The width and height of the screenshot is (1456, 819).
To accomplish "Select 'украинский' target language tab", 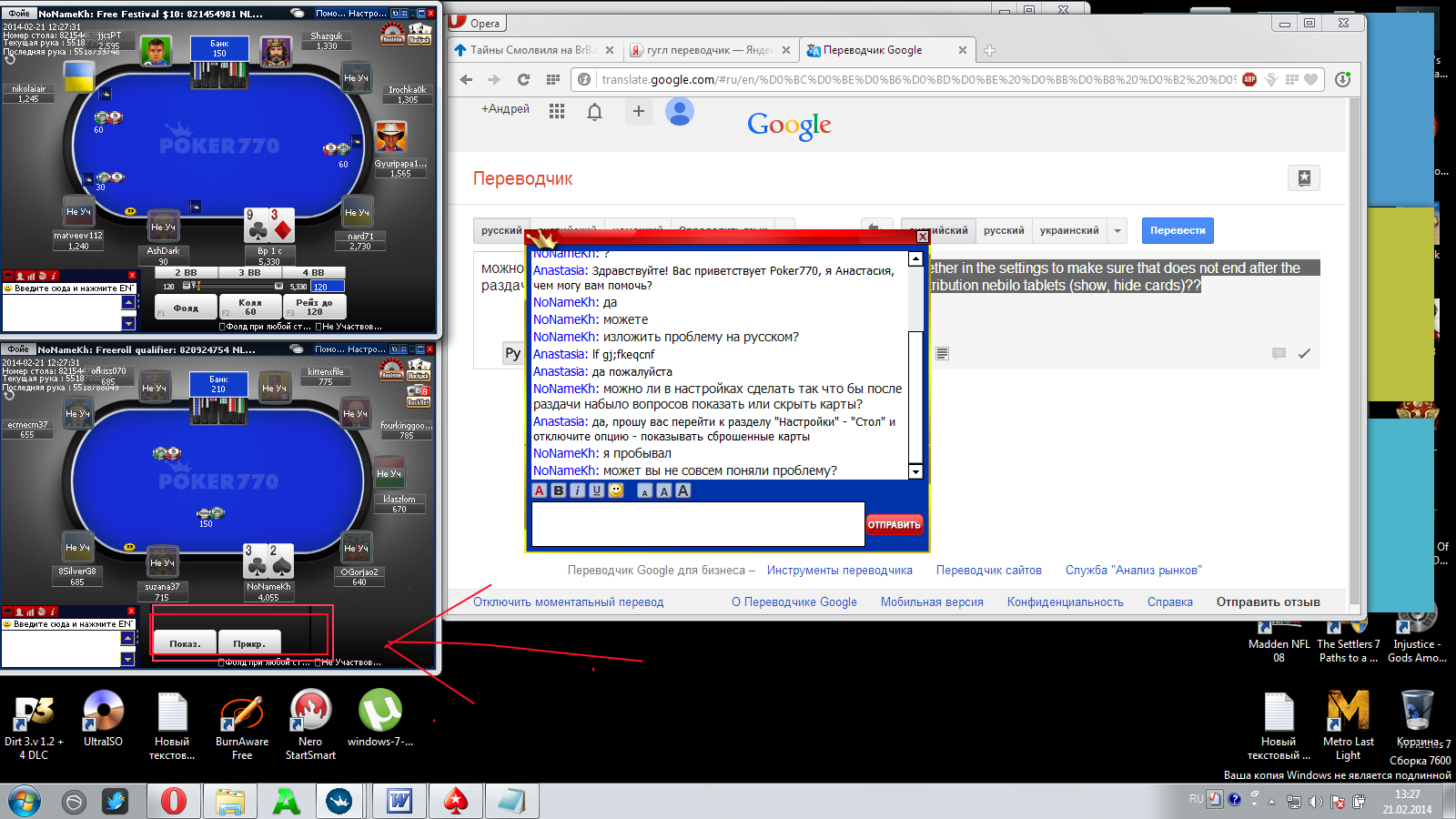I will pyautogui.click(x=1069, y=230).
